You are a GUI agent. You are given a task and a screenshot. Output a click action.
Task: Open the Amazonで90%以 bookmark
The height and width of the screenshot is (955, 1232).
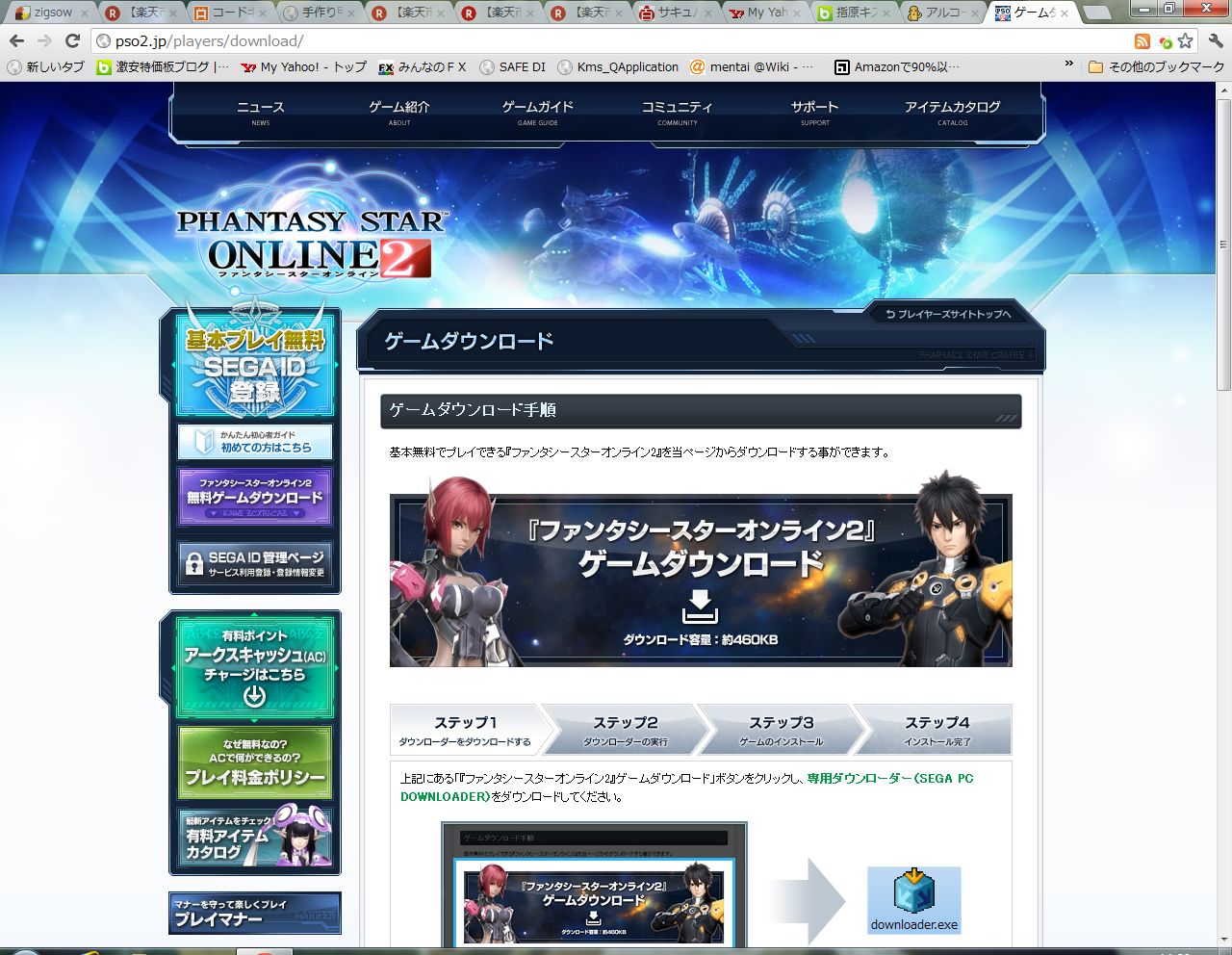tap(897, 66)
